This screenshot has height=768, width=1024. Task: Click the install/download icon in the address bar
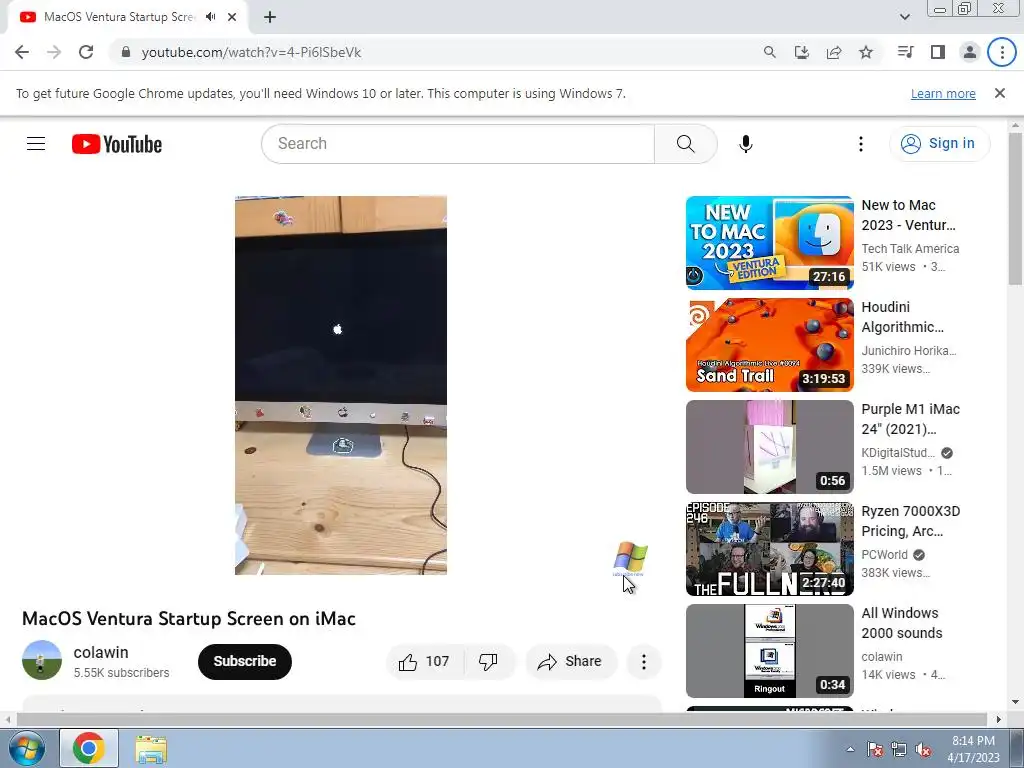click(x=802, y=52)
